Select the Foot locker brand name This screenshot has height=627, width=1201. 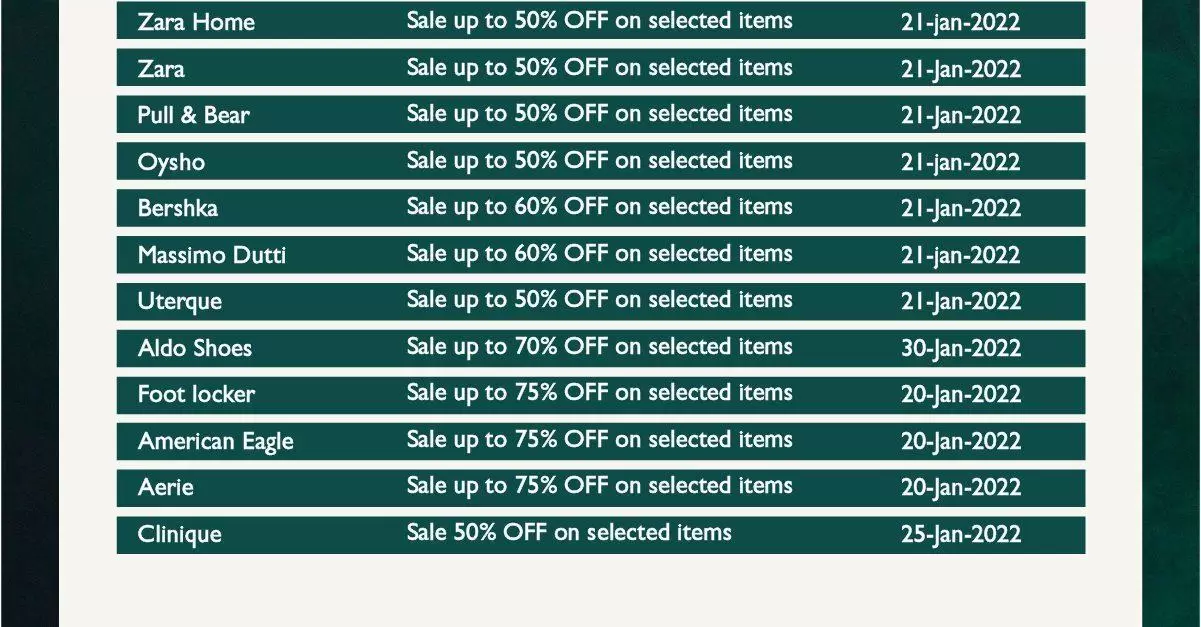[196, 394]
